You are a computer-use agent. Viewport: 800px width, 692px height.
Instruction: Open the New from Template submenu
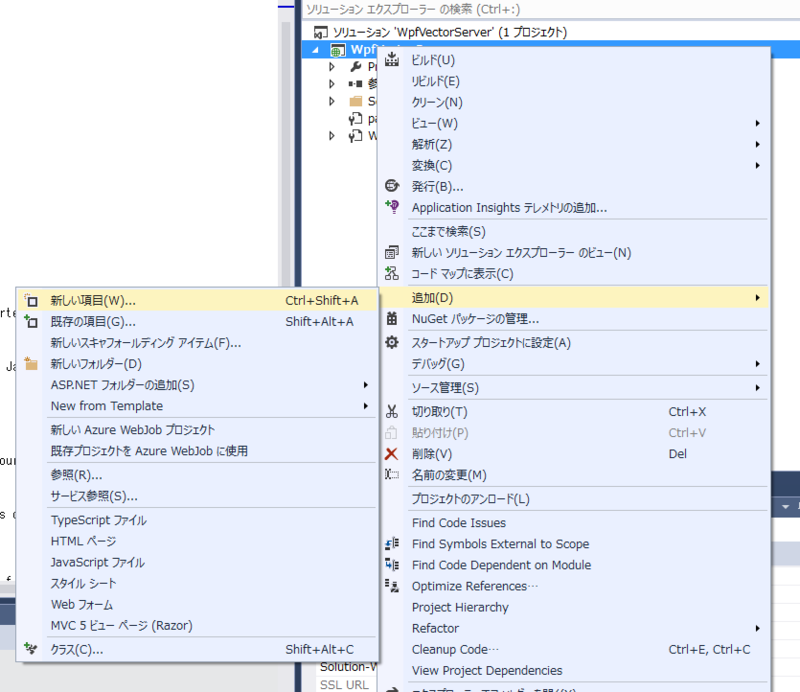[197, 406]
